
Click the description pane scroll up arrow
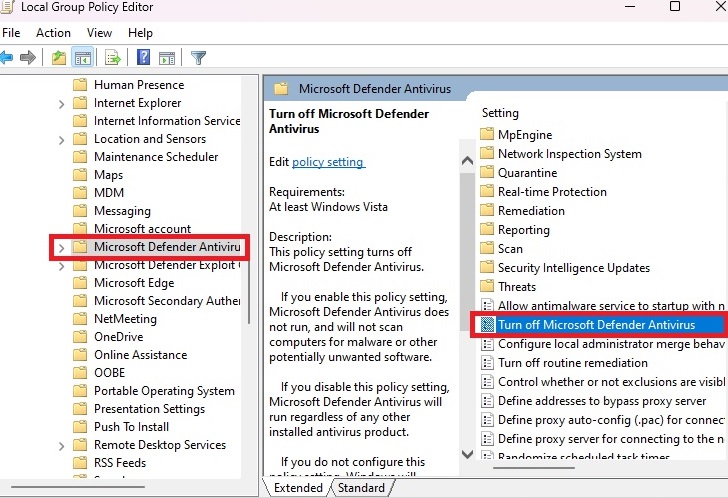pyautogui.click(x=467, y=161)
